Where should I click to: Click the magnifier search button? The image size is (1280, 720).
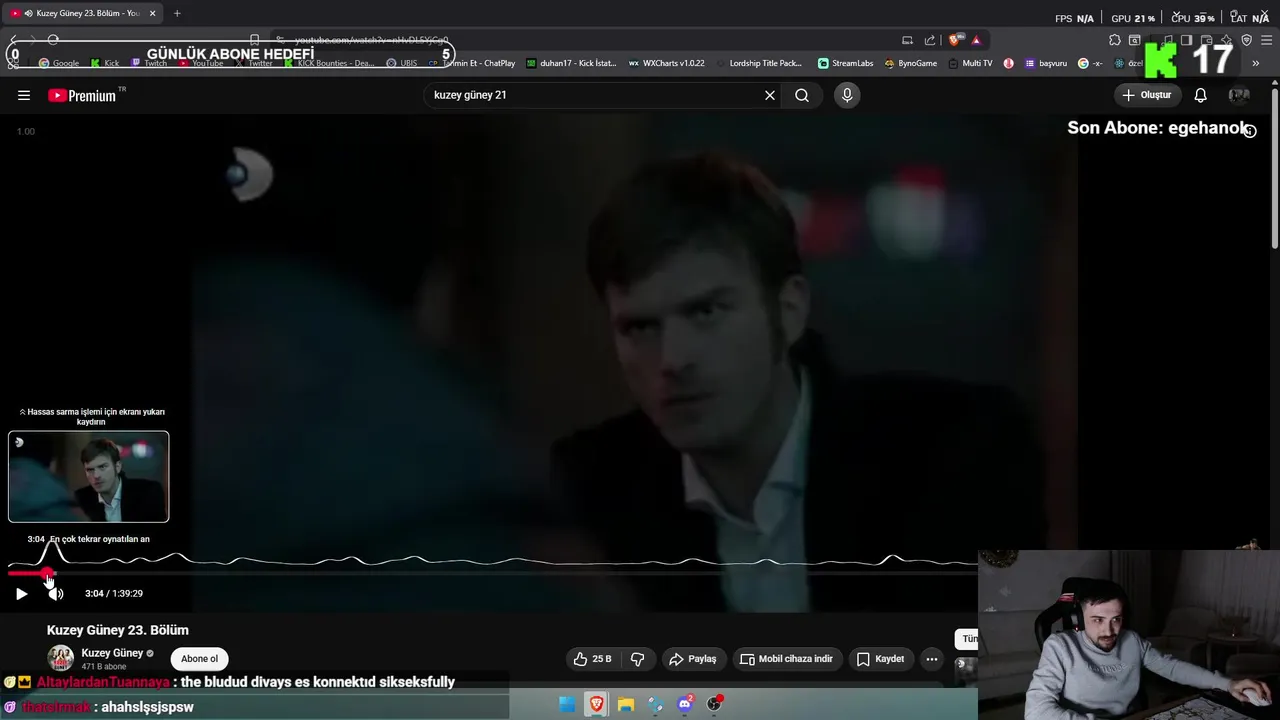click(802, 95)
